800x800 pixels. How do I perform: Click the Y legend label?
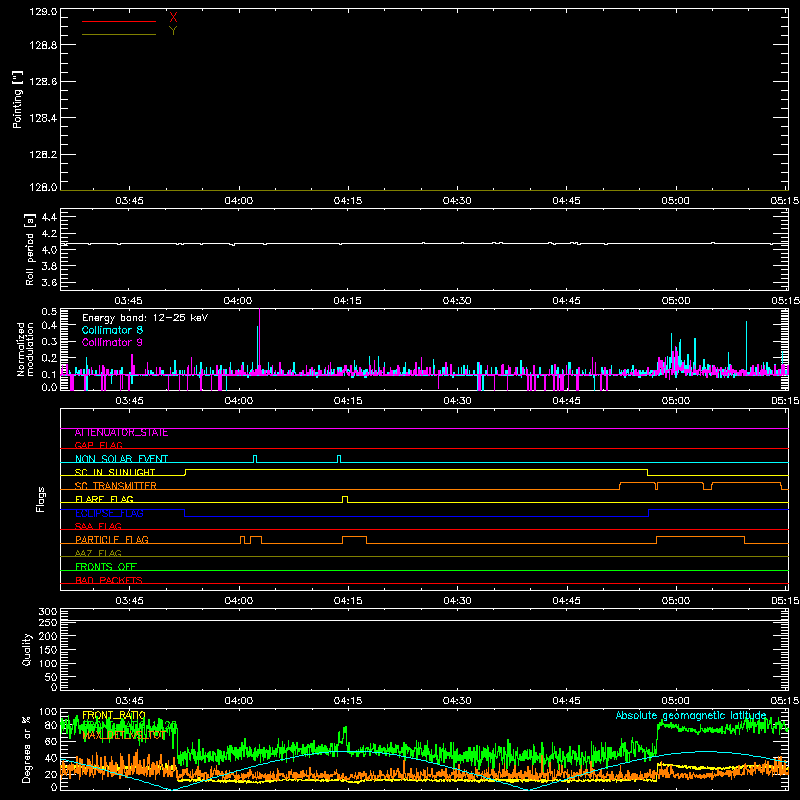[173, 31]
